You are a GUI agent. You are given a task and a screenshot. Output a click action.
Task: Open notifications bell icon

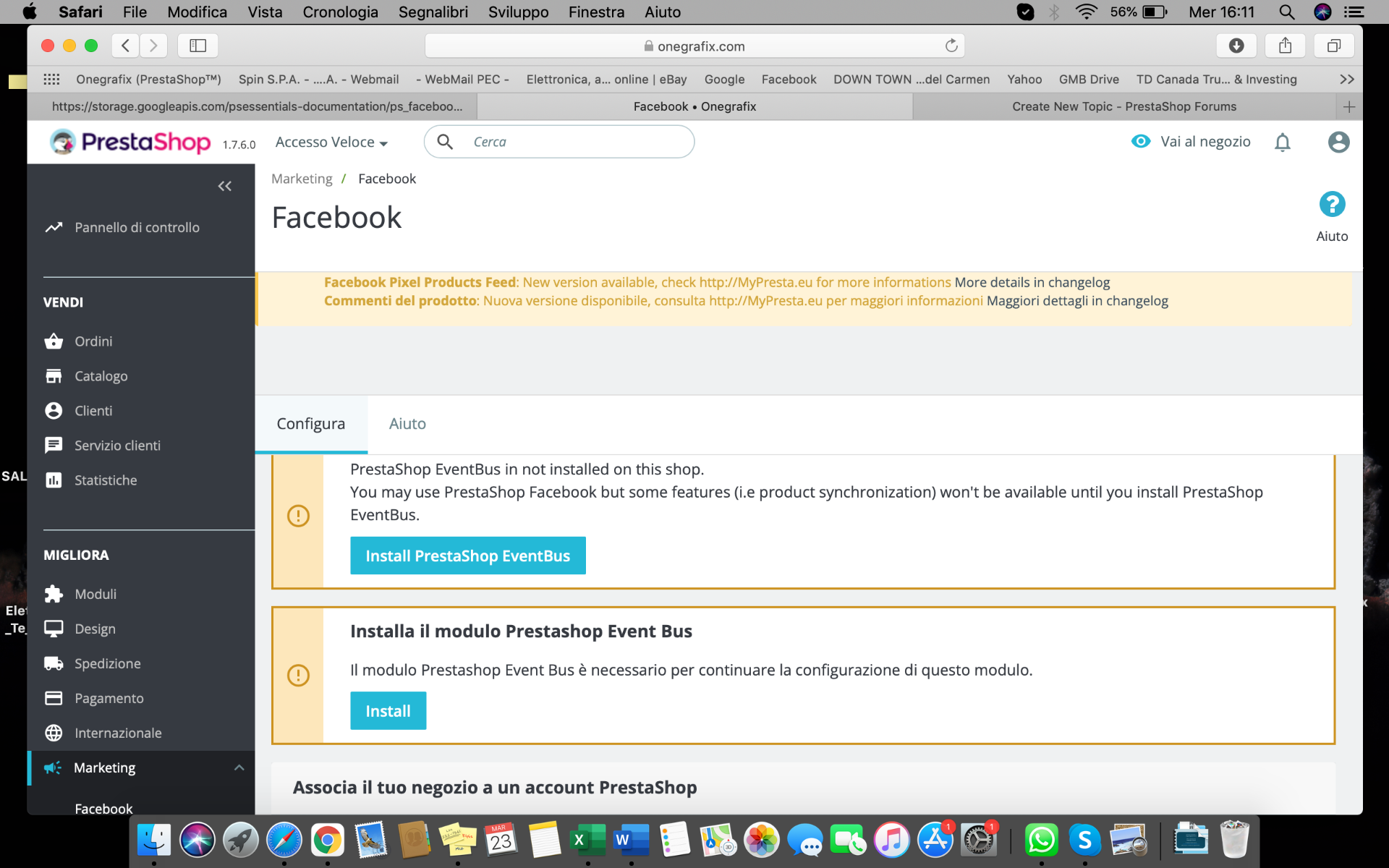pos(1282,142)
